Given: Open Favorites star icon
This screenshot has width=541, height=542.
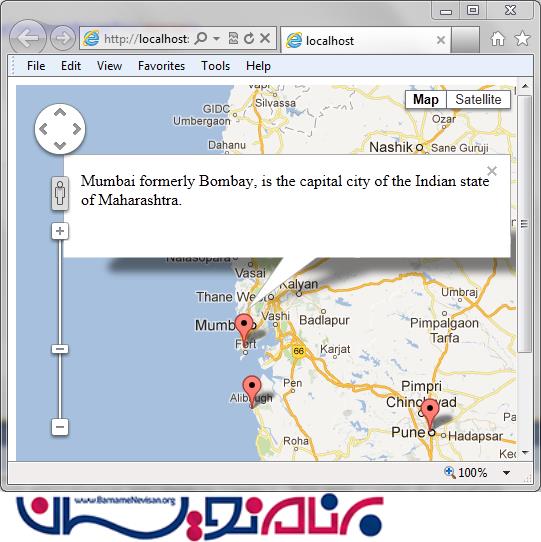Looking at the screenshot, I should coord(522,38).
